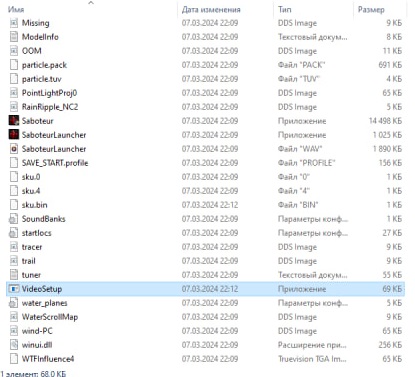Click the 1 890 КБ size of SaboteurLauncher WAV

tap(387, 149)
